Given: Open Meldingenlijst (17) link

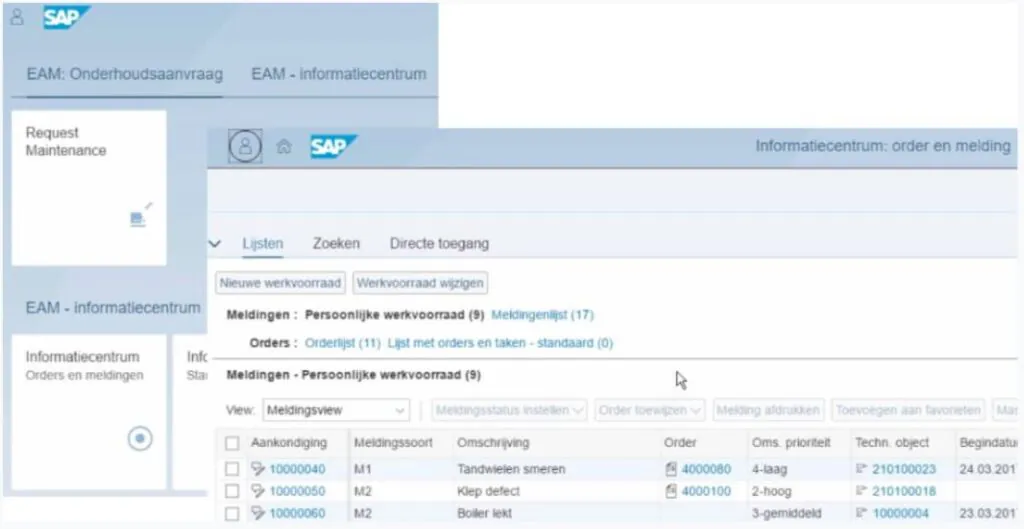Looking at the screenshot, I should pyautogui.click(x=542, y=315).
